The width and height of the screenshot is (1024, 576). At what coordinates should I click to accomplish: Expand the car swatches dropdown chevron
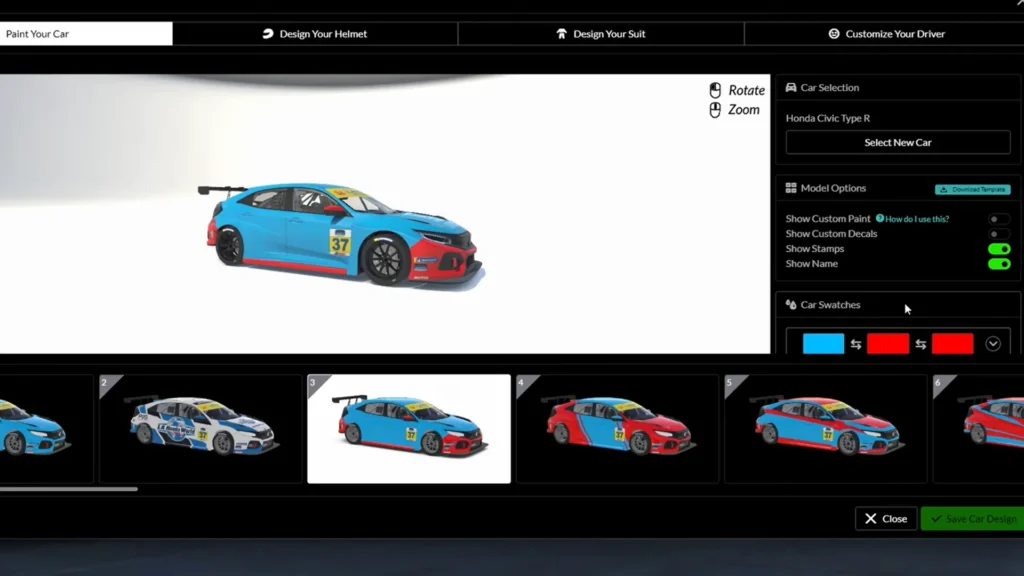coord(993,344)
